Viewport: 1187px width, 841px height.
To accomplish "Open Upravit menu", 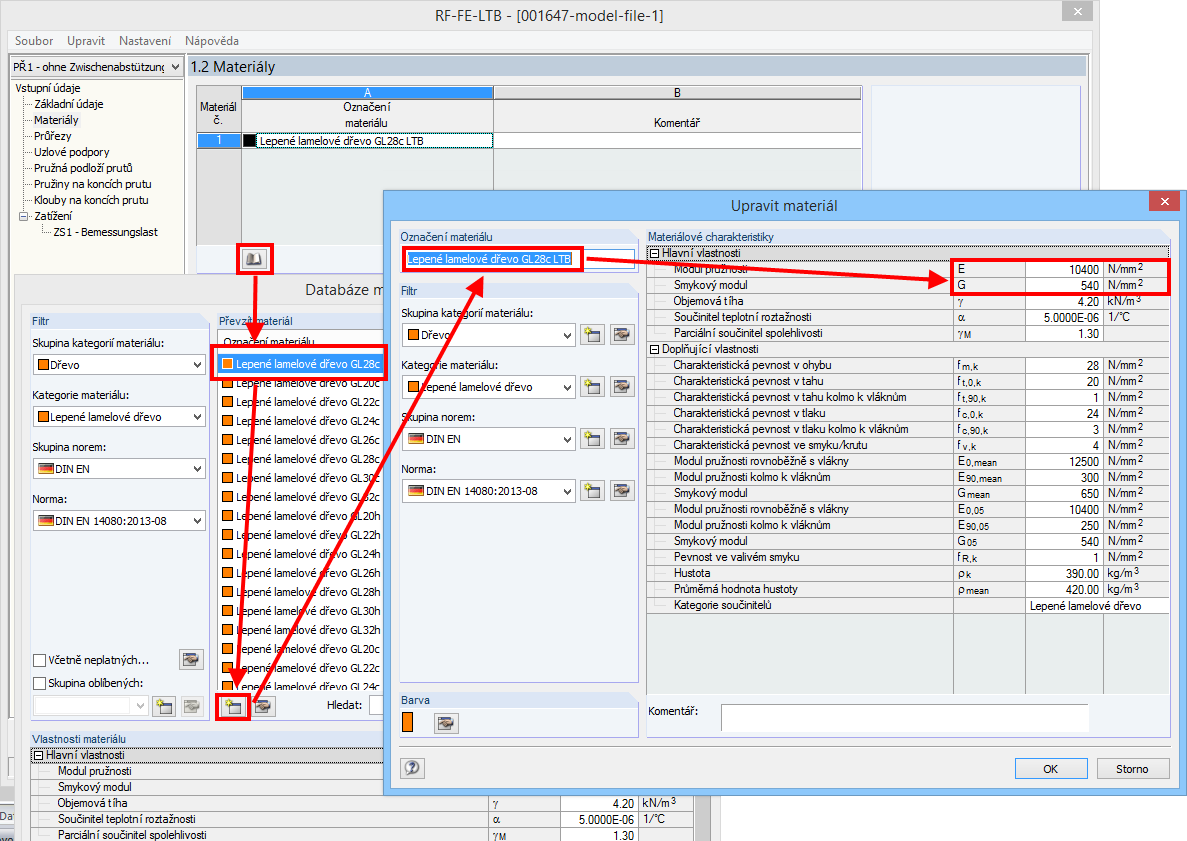I will tap(86, 41).
